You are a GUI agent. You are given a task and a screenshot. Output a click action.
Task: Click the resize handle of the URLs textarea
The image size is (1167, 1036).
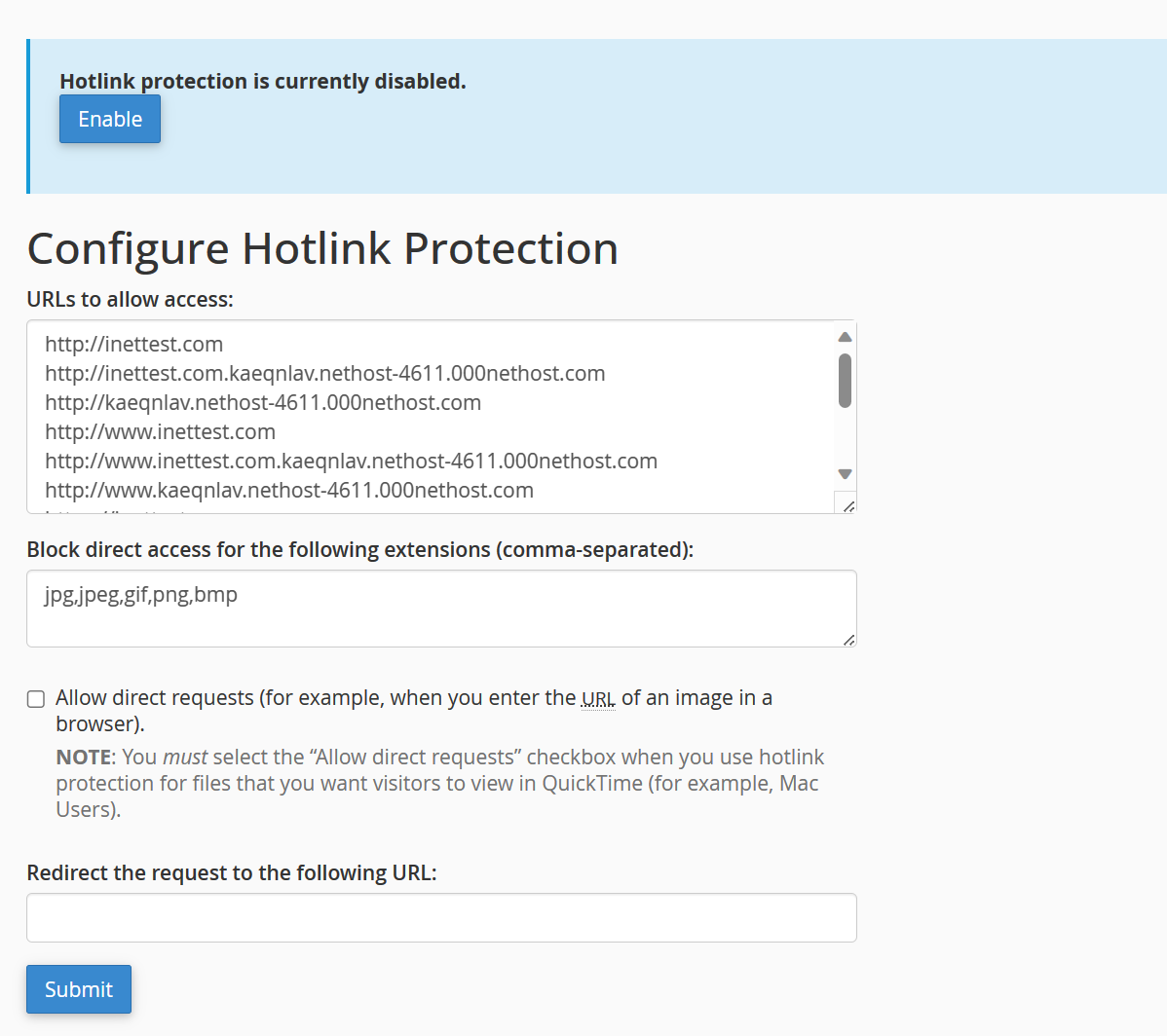coord(848,506)
